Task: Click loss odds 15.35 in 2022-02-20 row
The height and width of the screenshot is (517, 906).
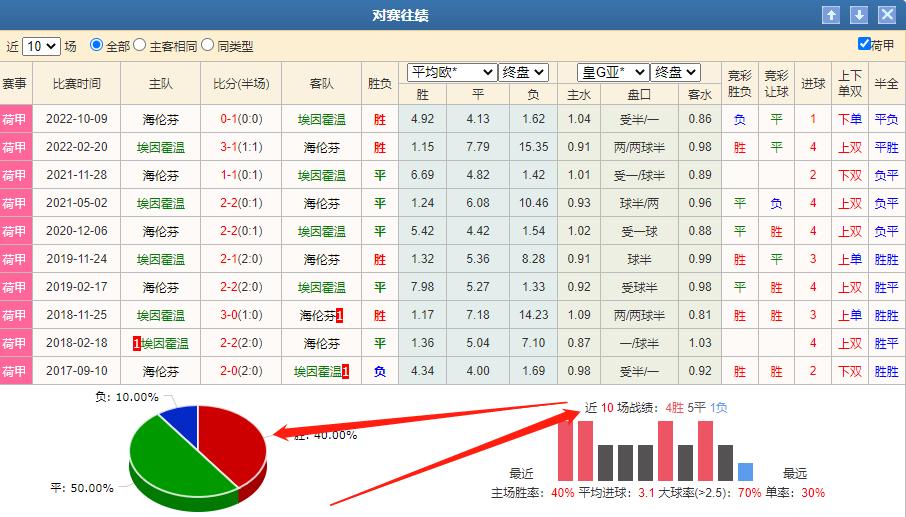Action: click(x=533, y=147)
